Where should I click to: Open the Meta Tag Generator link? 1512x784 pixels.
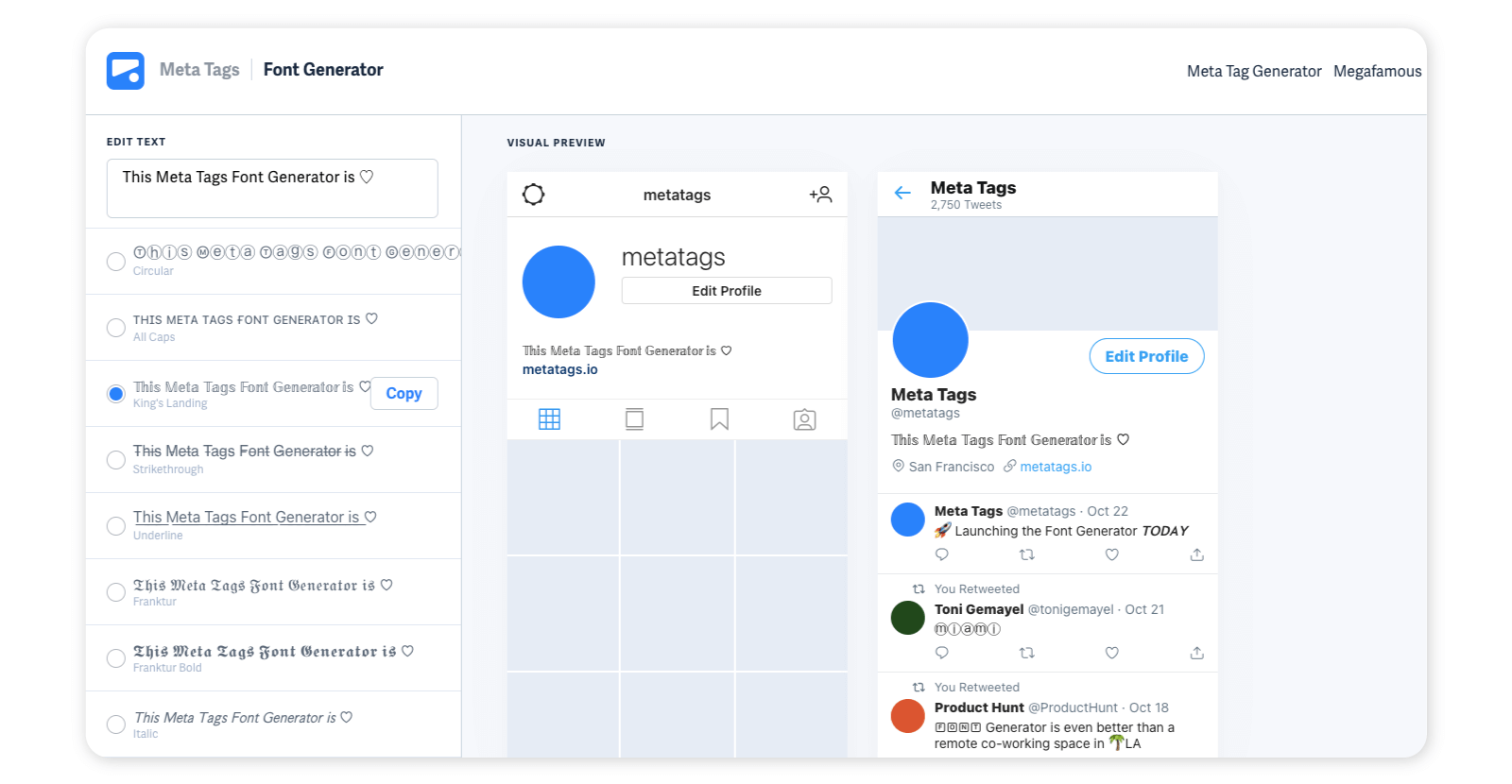pyautogui.click(x=1253, y=71)
